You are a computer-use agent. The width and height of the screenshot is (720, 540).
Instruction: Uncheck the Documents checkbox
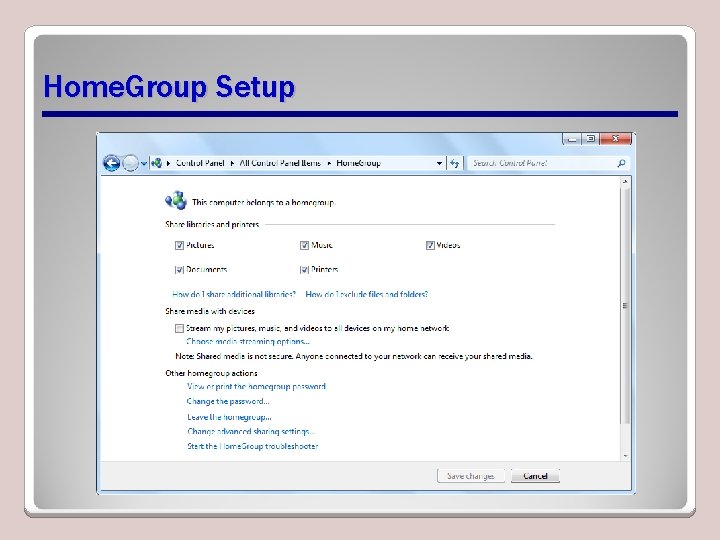(179, 270)
